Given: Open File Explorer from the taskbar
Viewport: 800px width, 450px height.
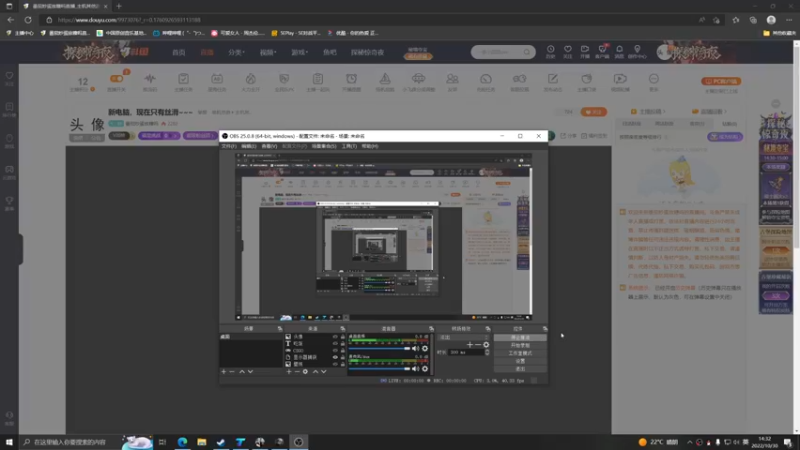Looking at the screenshot, I should pos(202,442).
